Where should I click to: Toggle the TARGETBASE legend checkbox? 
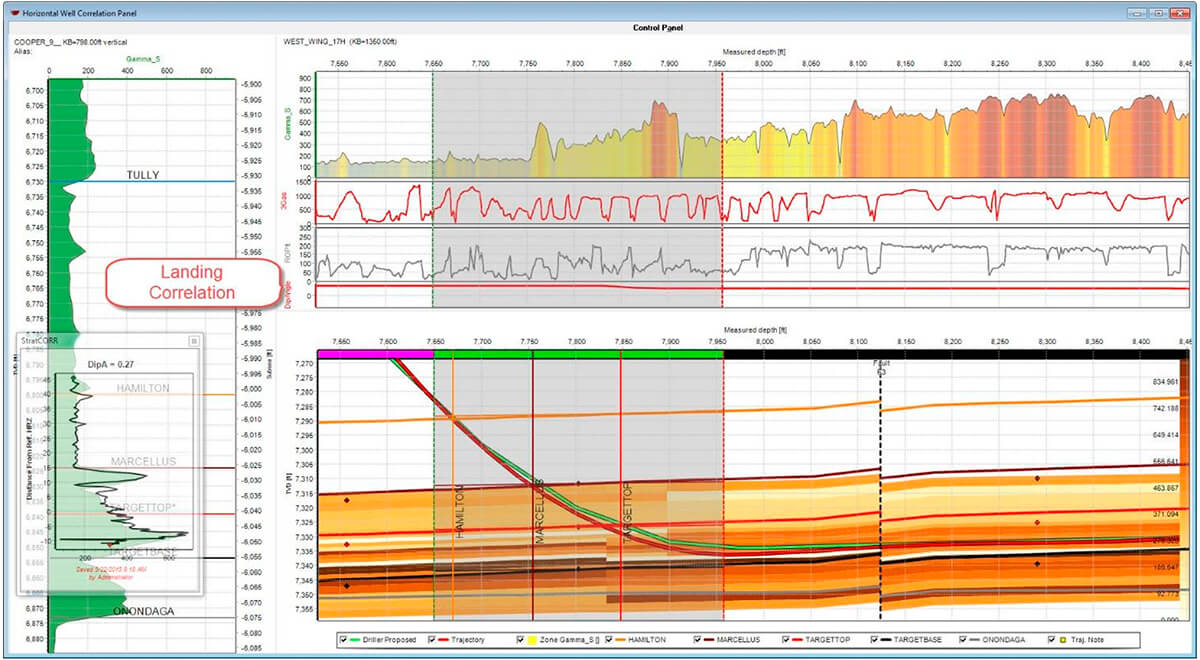873,640
